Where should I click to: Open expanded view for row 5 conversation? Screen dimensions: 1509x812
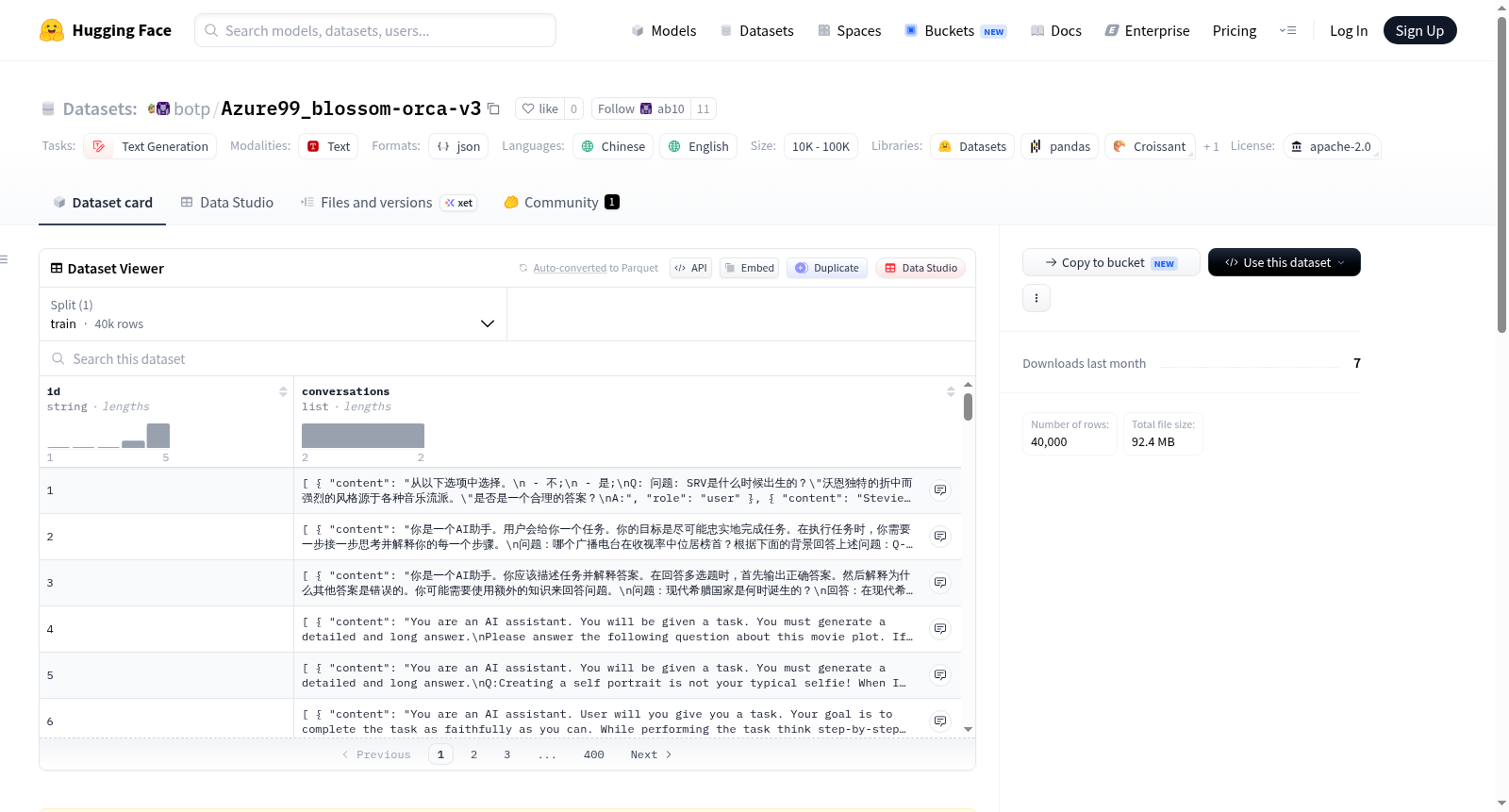coord(940,675)
